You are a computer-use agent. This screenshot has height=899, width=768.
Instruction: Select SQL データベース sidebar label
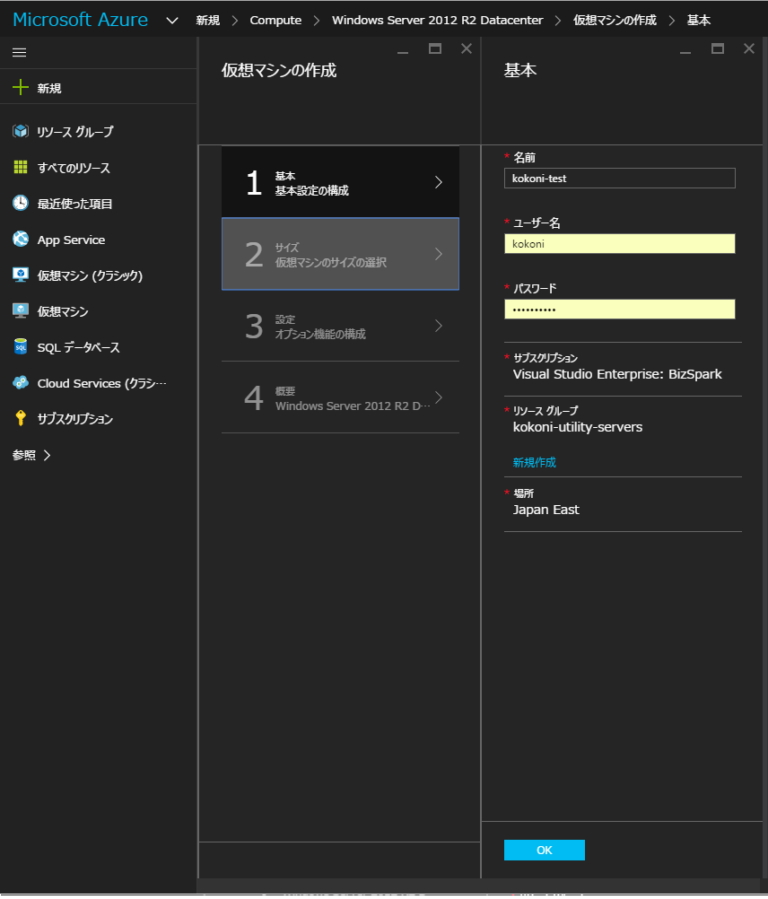pyautogui.click(x=79, y=347)
